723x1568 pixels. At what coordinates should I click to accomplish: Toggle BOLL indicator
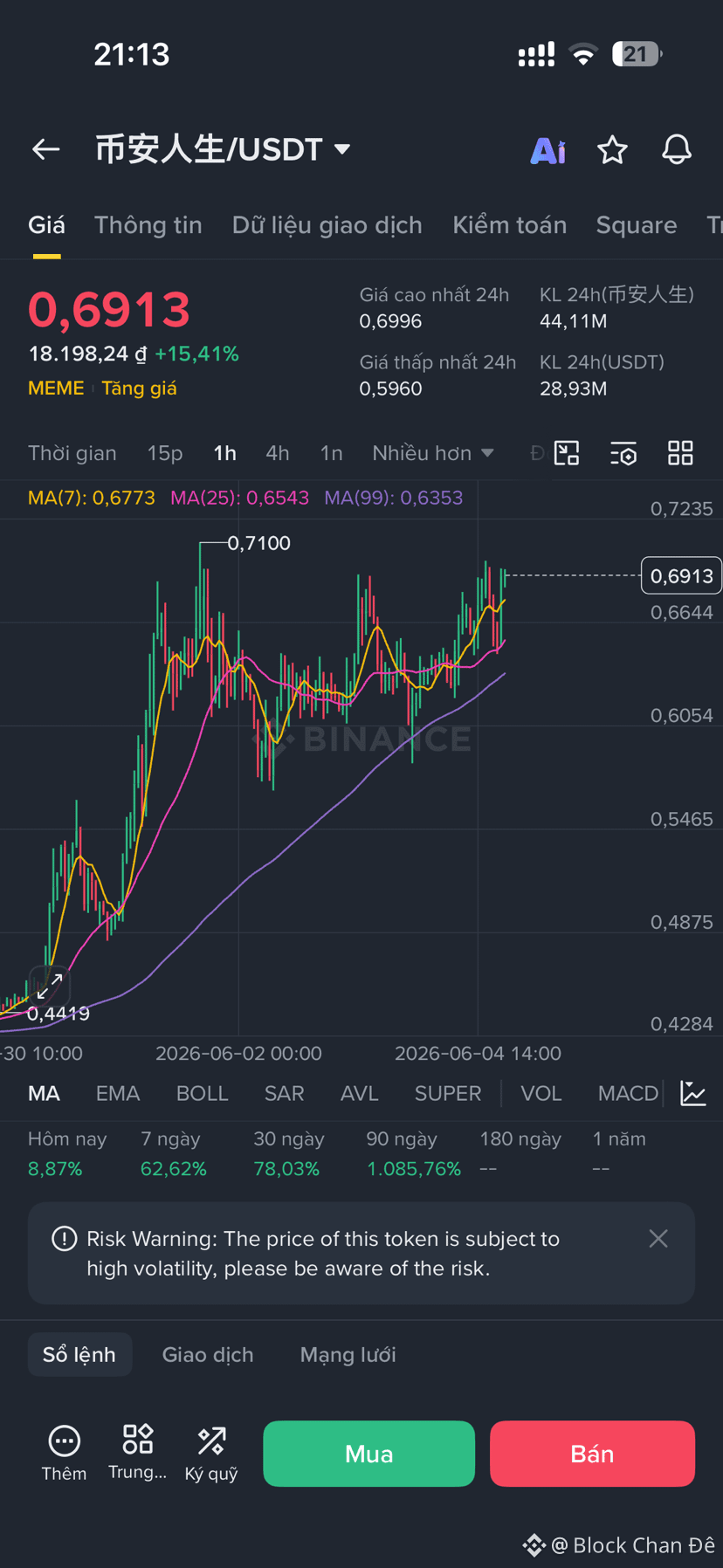pos(203,1093)
